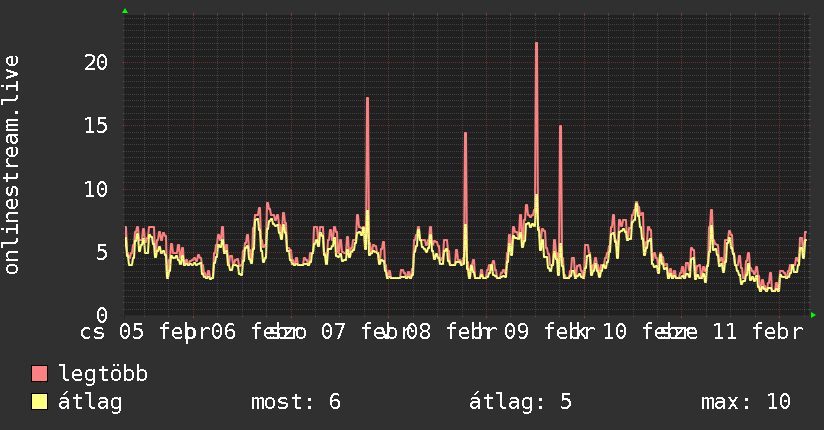Click the green arrow atop the y-axis

(125, 11)
